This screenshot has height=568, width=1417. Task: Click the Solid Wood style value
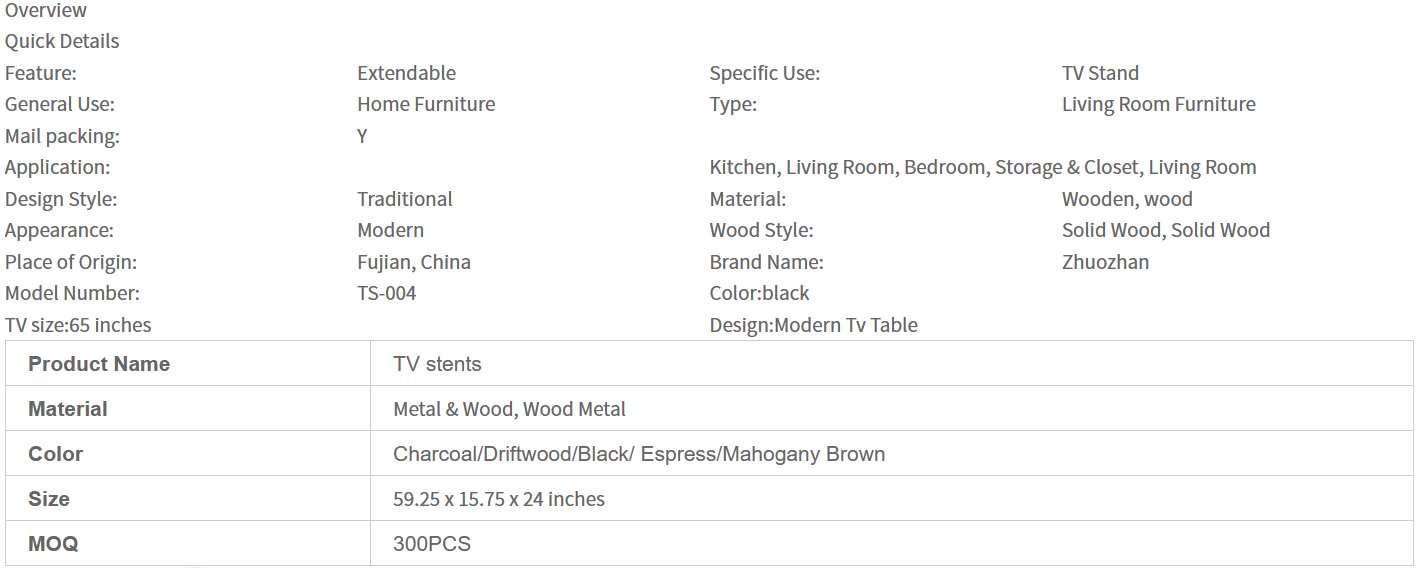point(1165,231)
